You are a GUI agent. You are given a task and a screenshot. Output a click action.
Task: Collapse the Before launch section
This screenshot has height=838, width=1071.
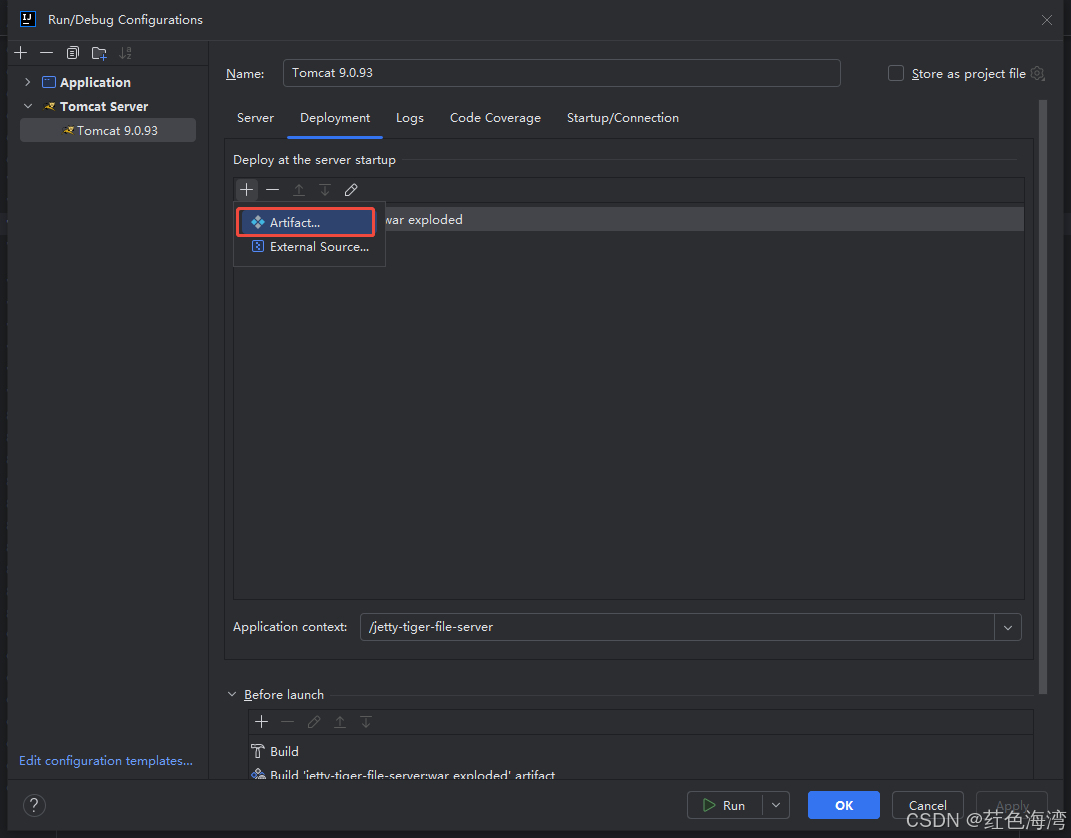[233, 695]
